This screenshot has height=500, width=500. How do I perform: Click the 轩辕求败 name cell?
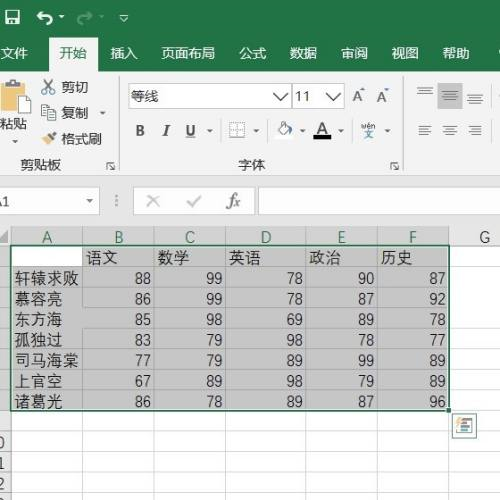(x=47, y=278)
